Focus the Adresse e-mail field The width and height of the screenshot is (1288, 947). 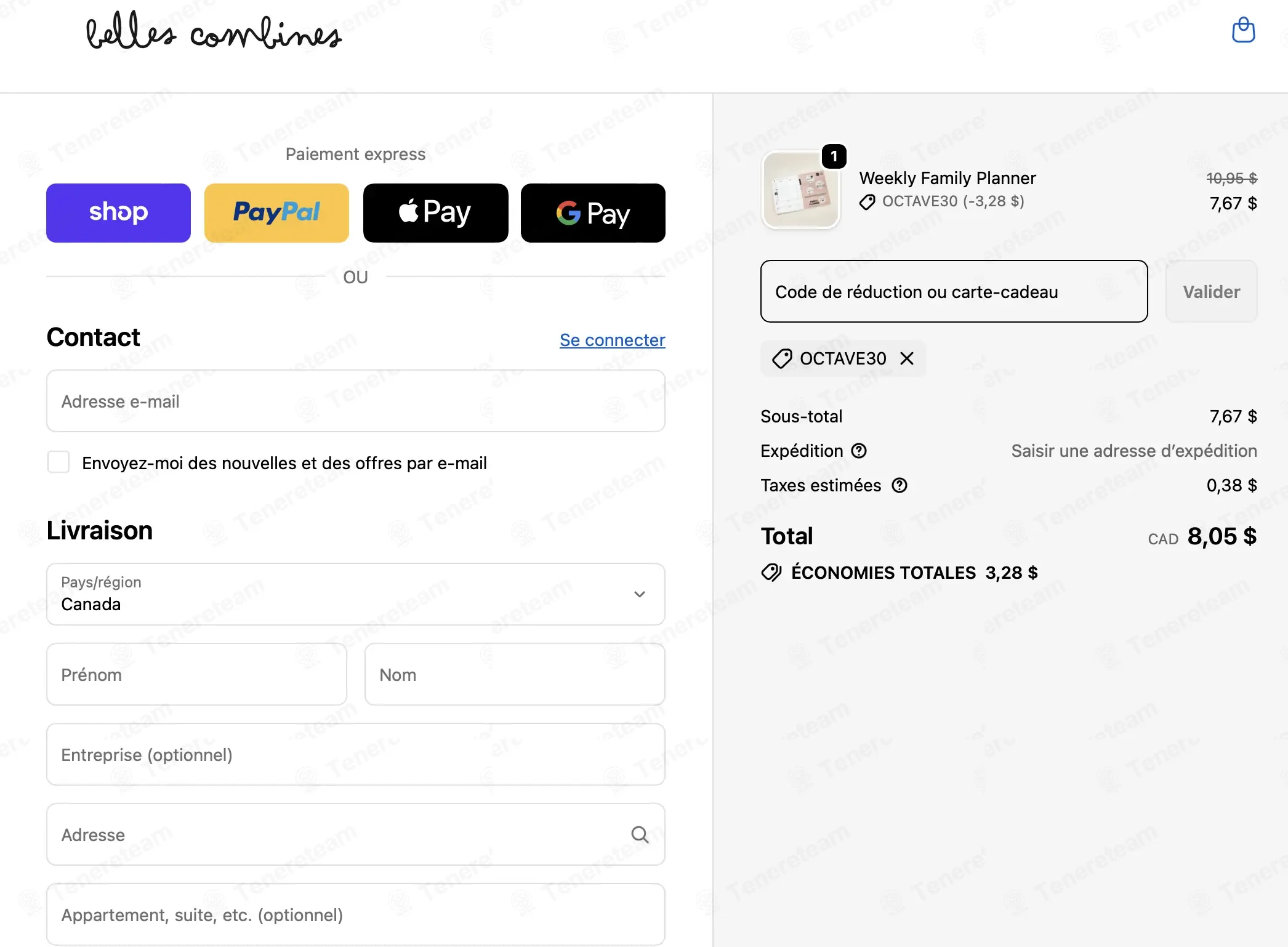[356, 401]
